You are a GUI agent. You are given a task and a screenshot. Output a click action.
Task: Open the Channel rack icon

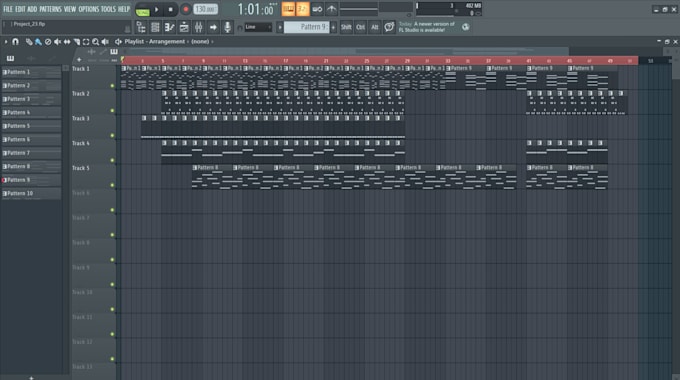[x=155, y=27]
